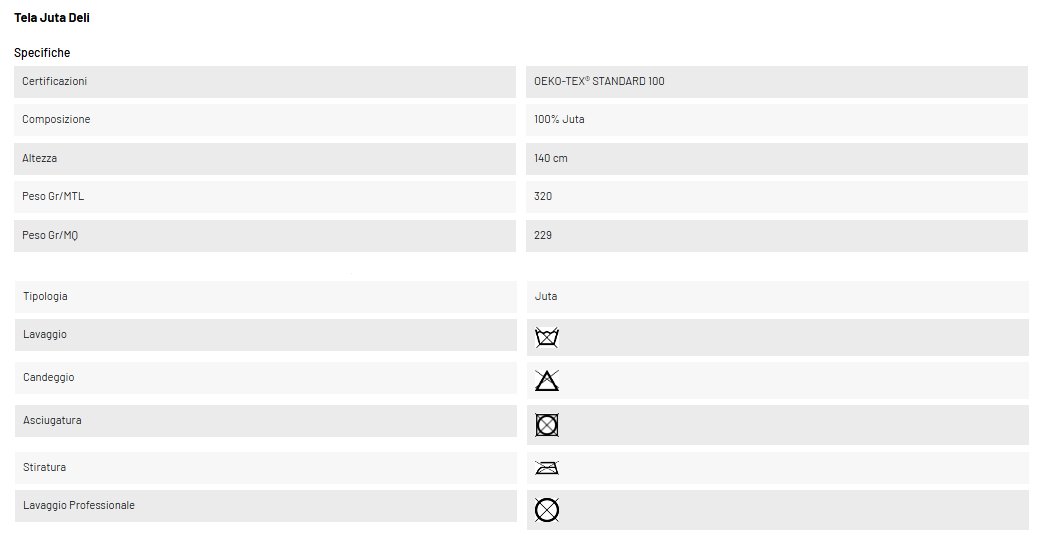Click the 320 weight value
This screenshot has width=1054, height=548.
point(543,196)
